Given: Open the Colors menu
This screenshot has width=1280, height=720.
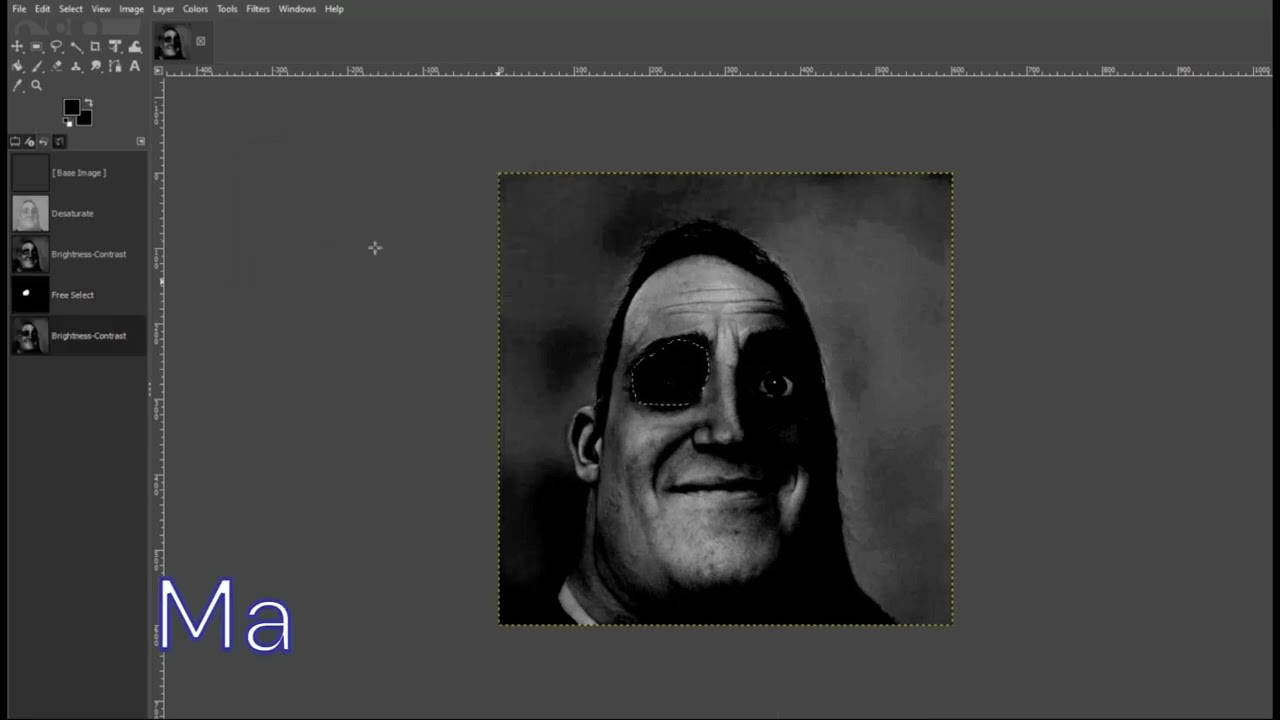Looking at the screenshot, I should [x=195, y=9].
